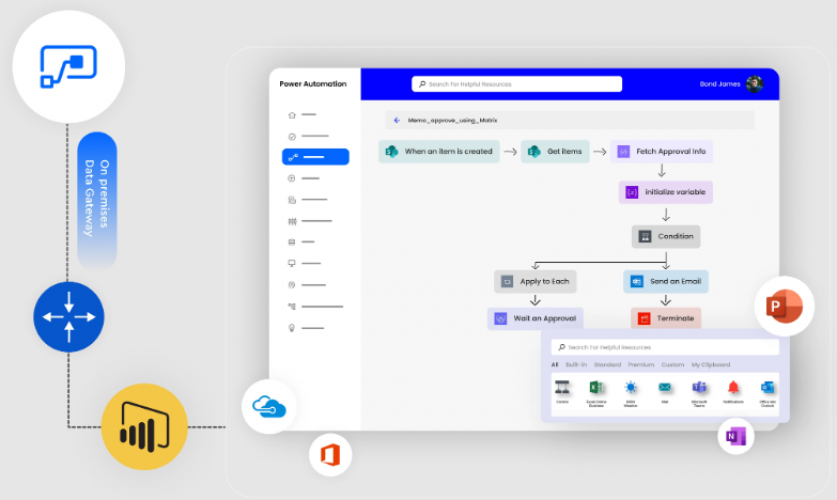Select the Send an Email step
Image resolution: width=837 pixels, height=500 pixels.
666,281
